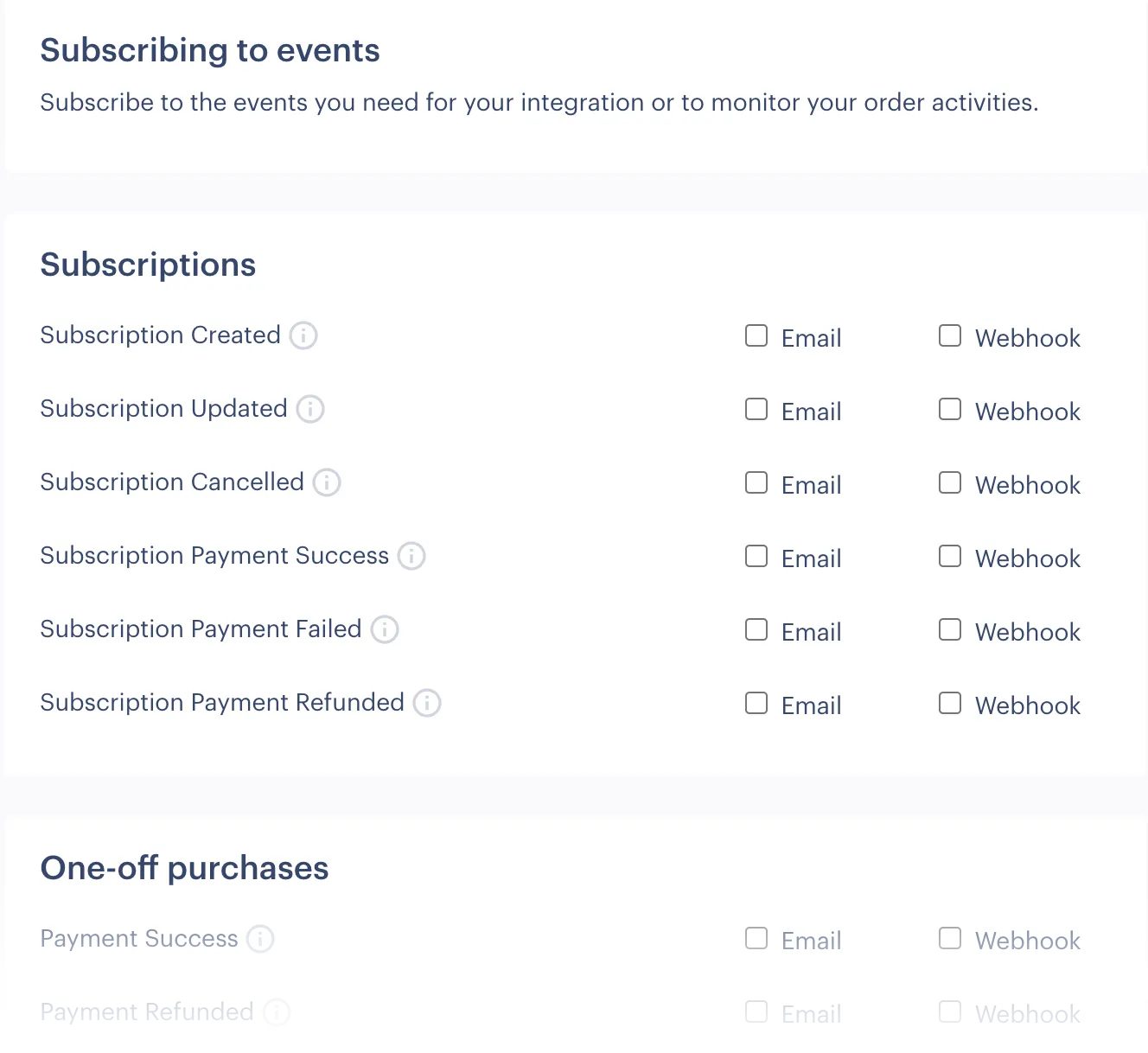Click the info icon for Subscription Cancelled
The height and width of the screenshot is (1053, 1148).
click(326, 483)
